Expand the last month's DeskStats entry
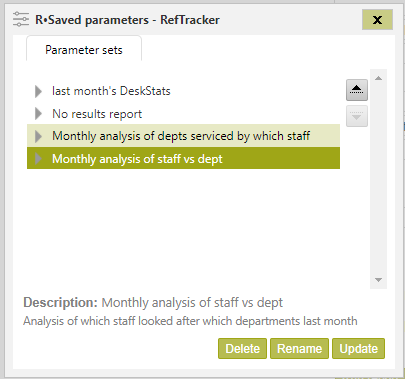 (x=38, y=91)
